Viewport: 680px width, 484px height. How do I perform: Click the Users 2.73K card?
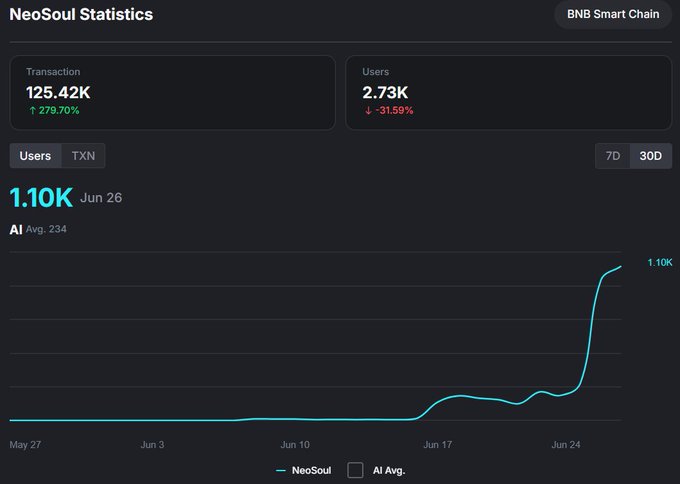pos(509,92)
